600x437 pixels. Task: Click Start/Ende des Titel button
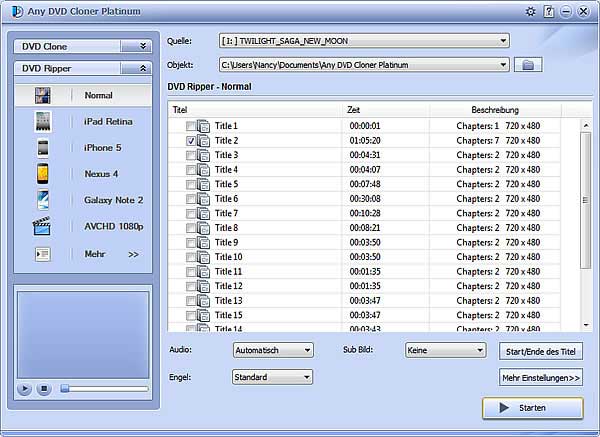(541, 351)
